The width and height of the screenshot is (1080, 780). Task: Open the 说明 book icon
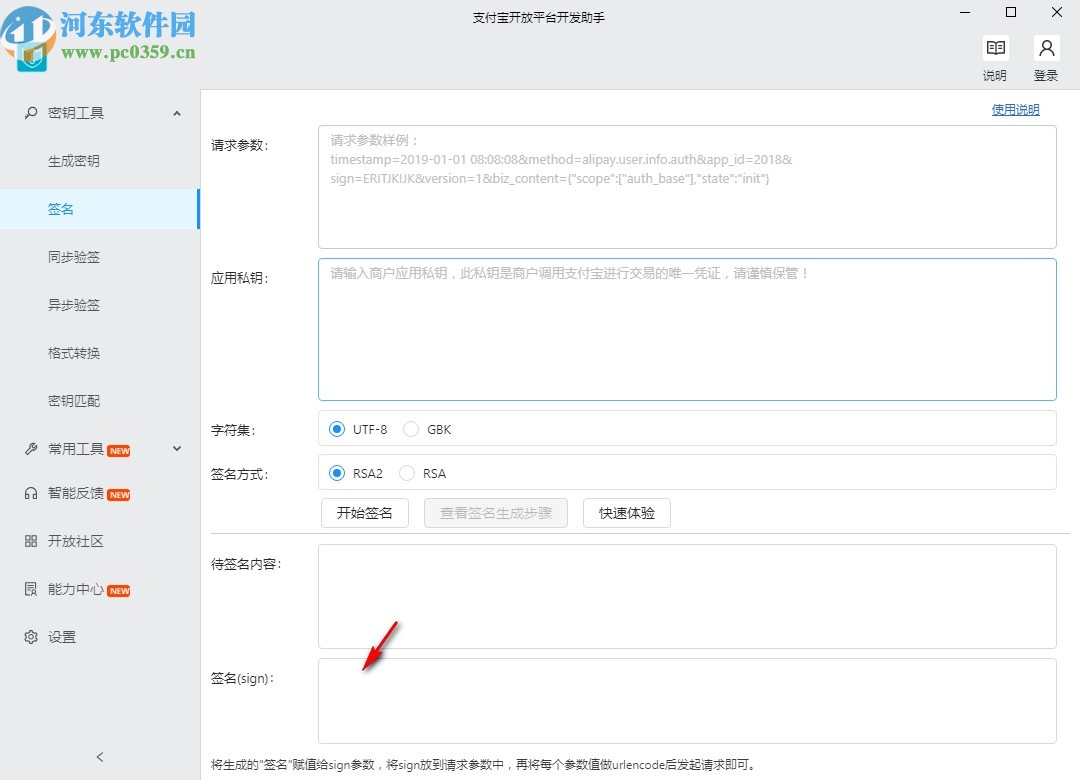pos(995,48)
